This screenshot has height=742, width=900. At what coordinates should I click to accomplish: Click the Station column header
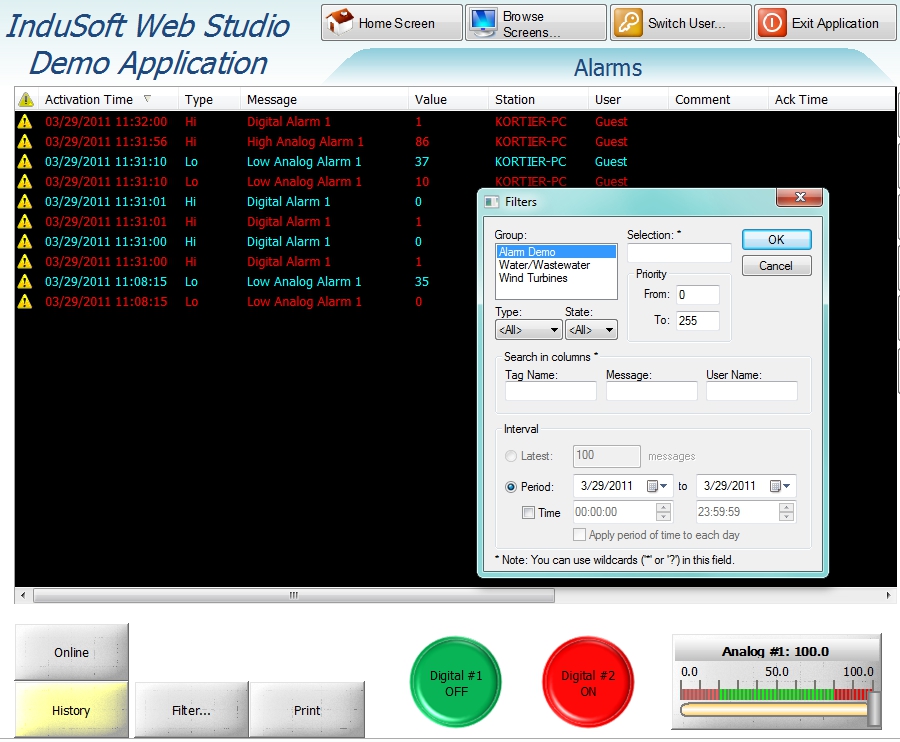pyautogui.click(x=538, y=99)
